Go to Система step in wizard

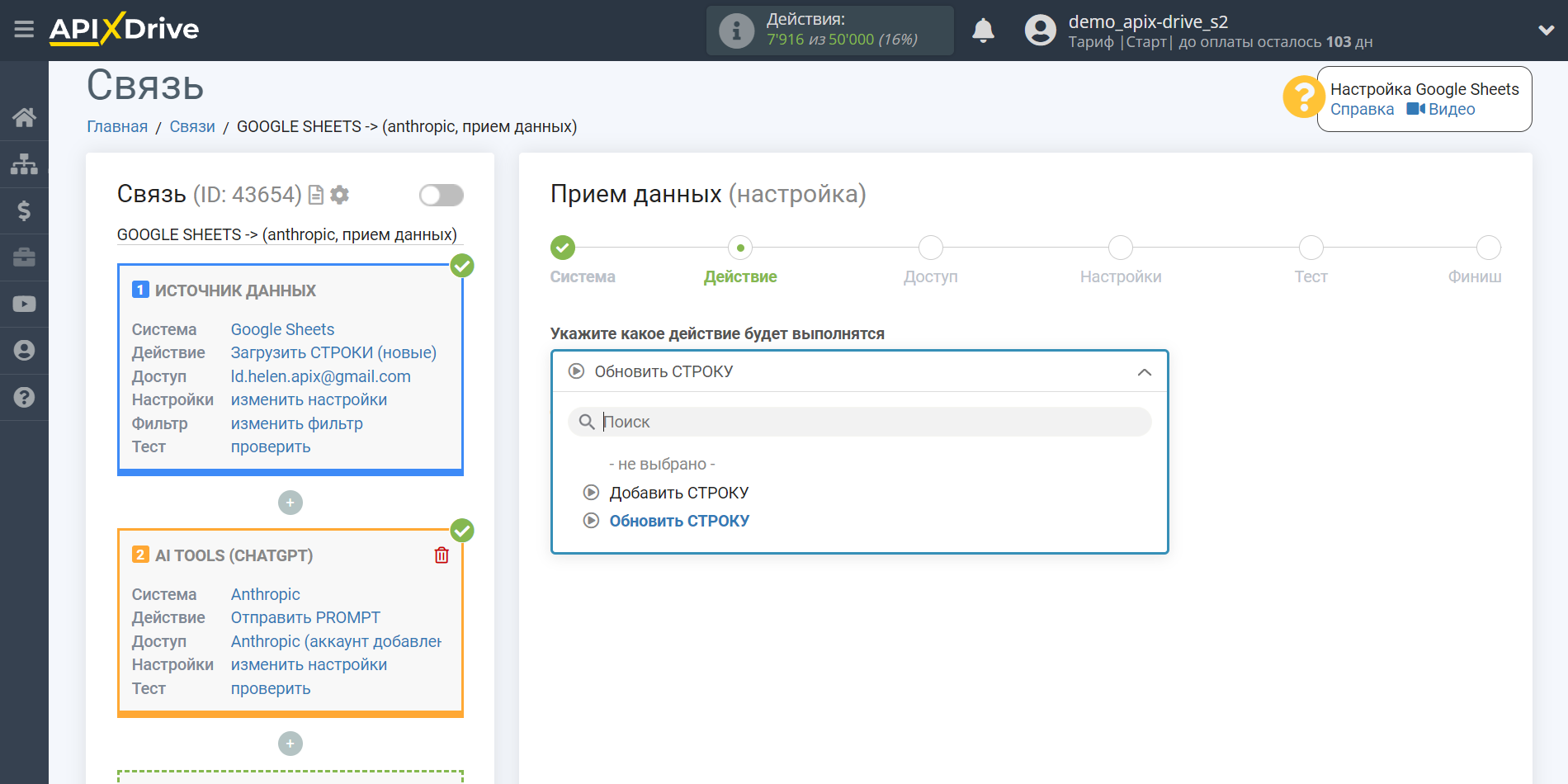[x=563, y=248]
